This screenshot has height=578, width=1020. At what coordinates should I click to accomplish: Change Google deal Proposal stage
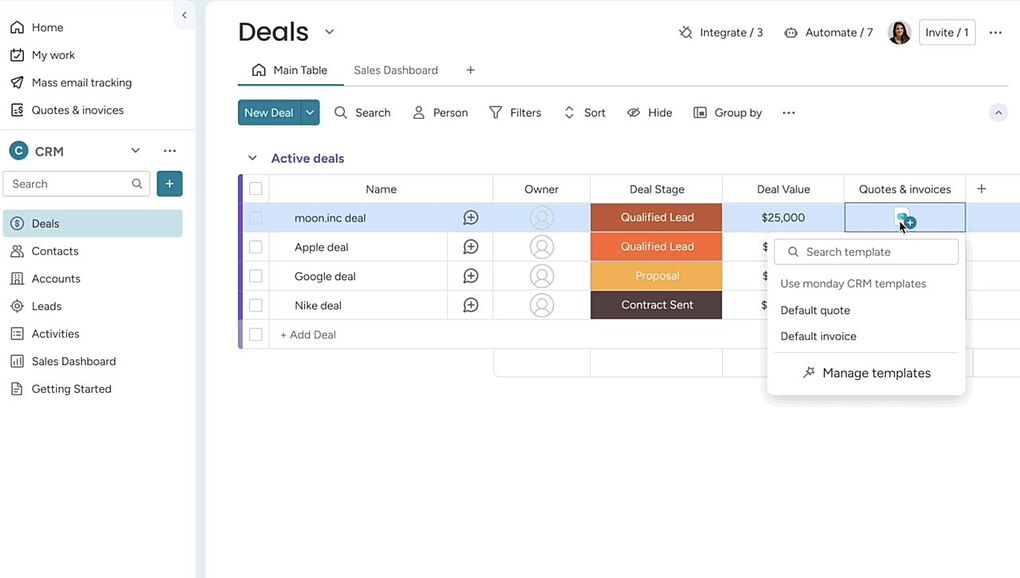(656, 276)
